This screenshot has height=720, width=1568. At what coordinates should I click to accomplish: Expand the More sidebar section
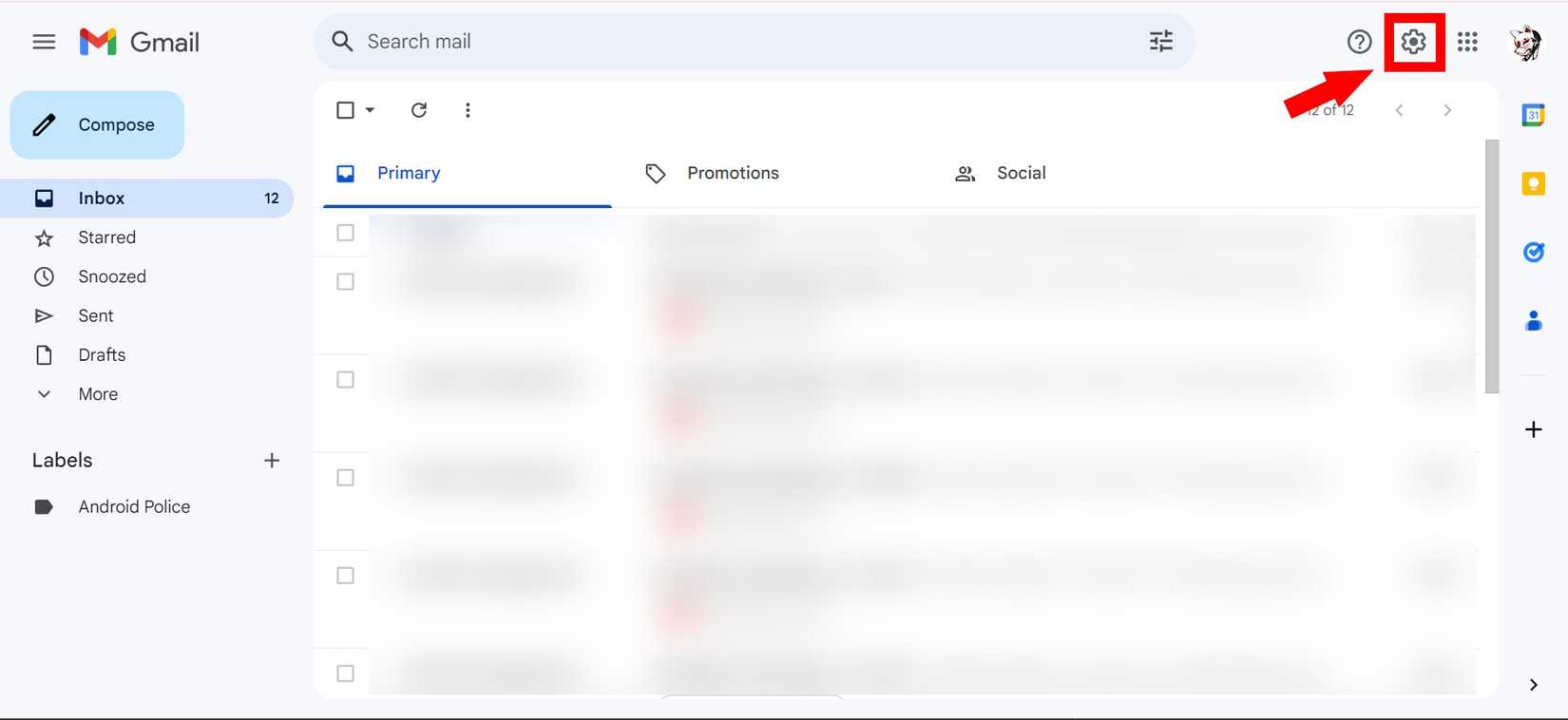point(97,394)
